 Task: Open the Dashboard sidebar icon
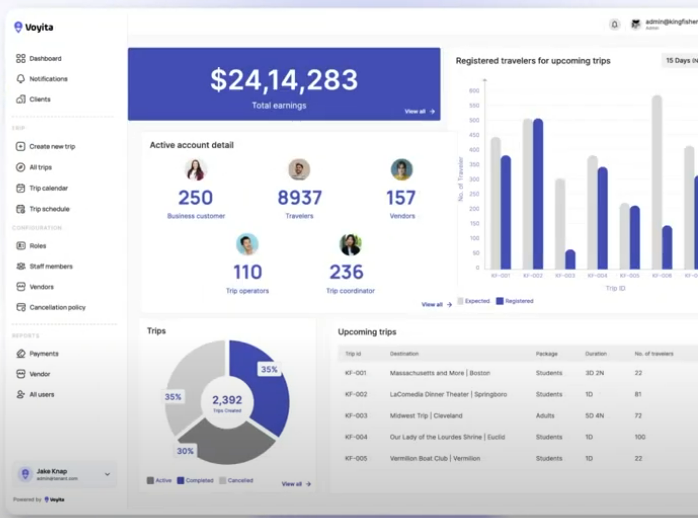[21, 58]
